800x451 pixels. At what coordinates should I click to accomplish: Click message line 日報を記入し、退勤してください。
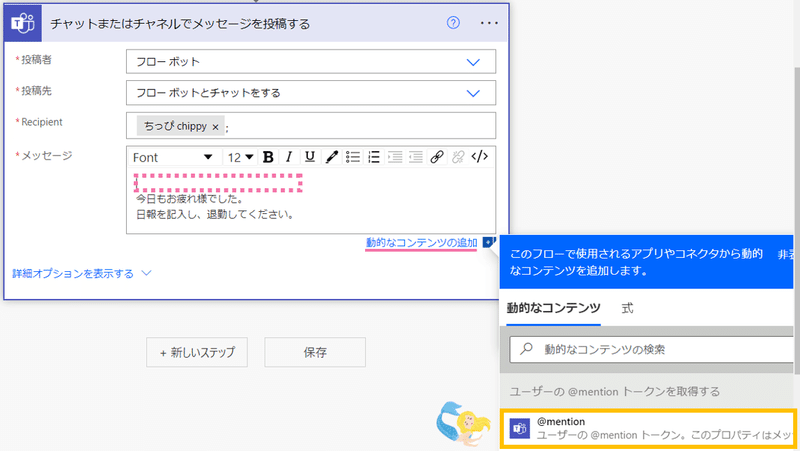coord(215,214)
